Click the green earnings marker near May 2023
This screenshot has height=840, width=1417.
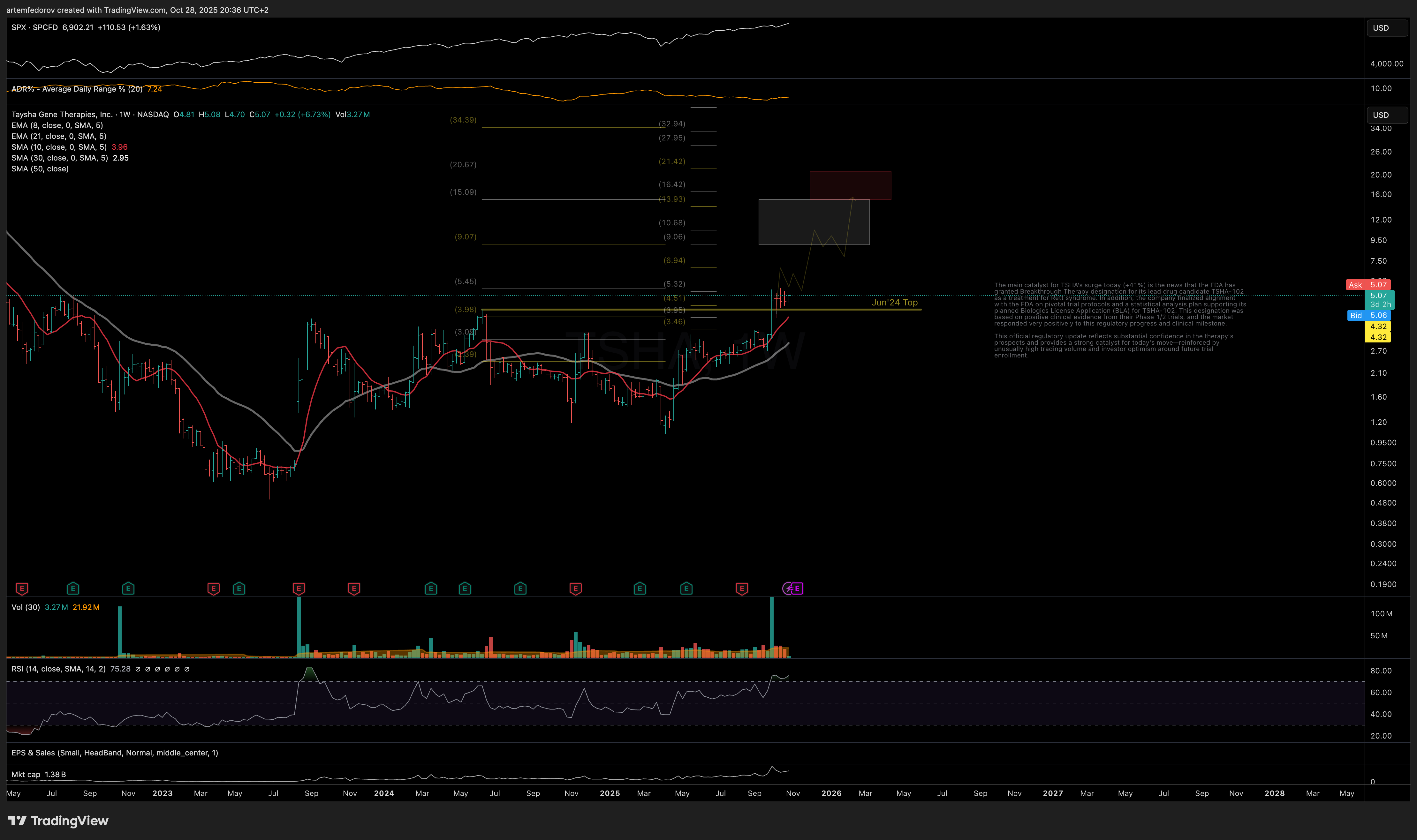(239, 589)
